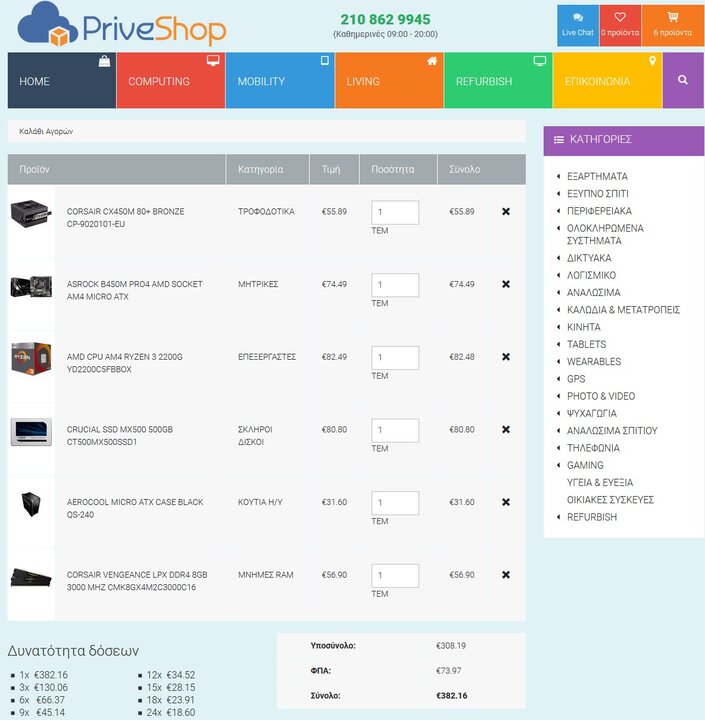This screenshot has height=720, width=705.
Task: Open the AMD CPU AM4 RYZEN 3 link
Action: (x=124, y=363)
